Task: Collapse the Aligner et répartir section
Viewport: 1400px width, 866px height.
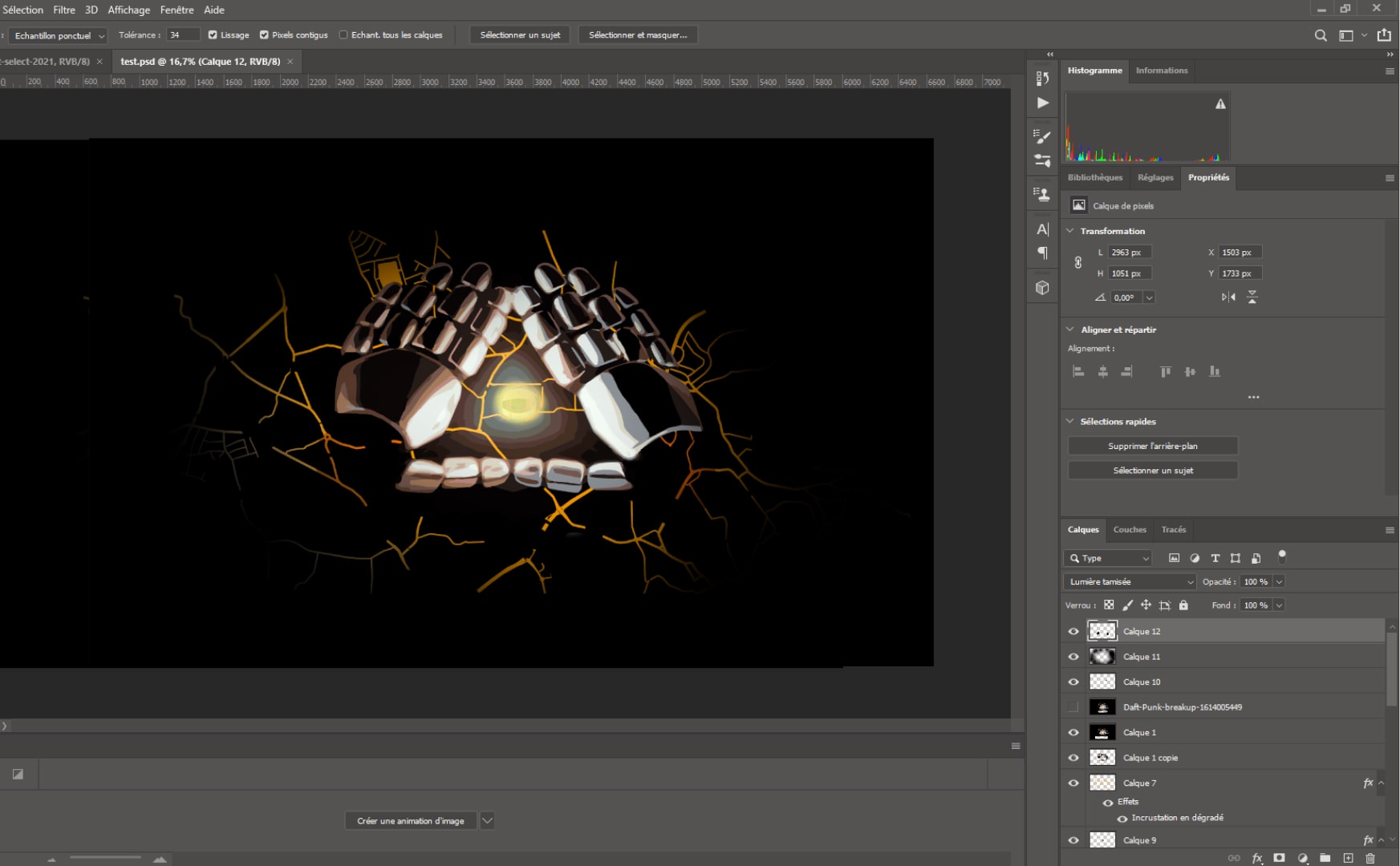Action: point(1070,330)
